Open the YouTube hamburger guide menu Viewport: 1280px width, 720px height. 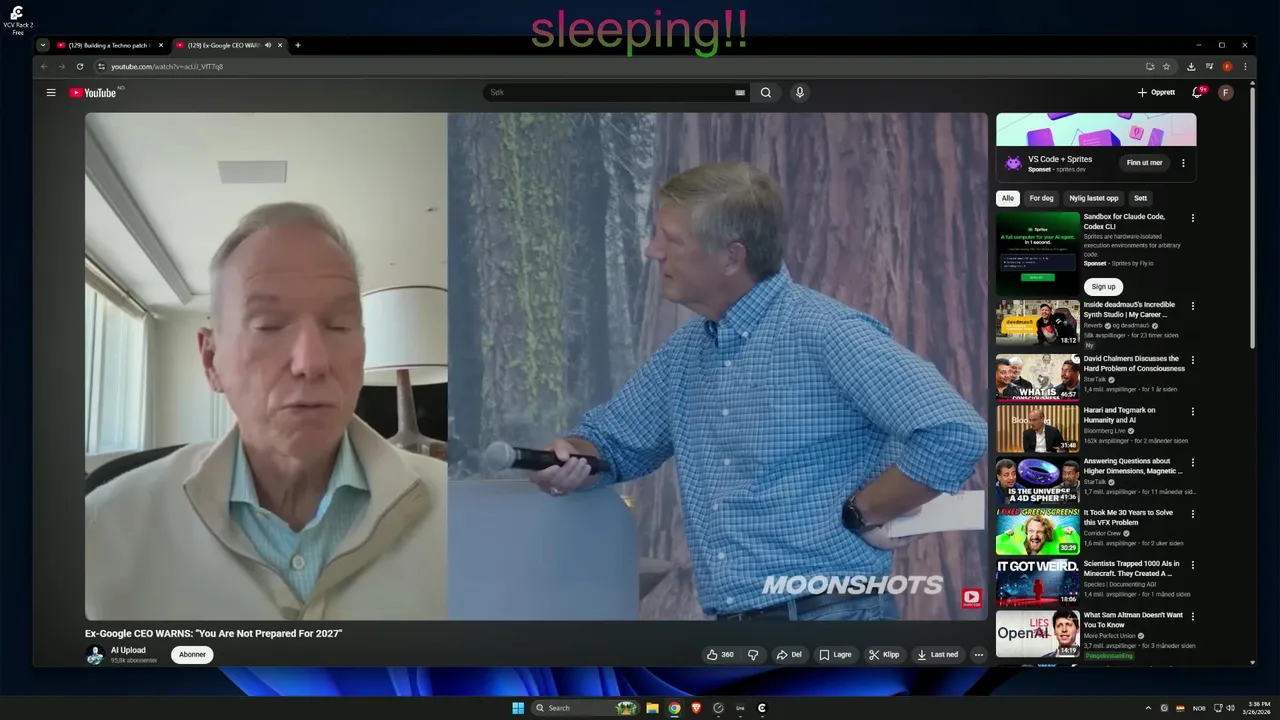tap(51, 92)
